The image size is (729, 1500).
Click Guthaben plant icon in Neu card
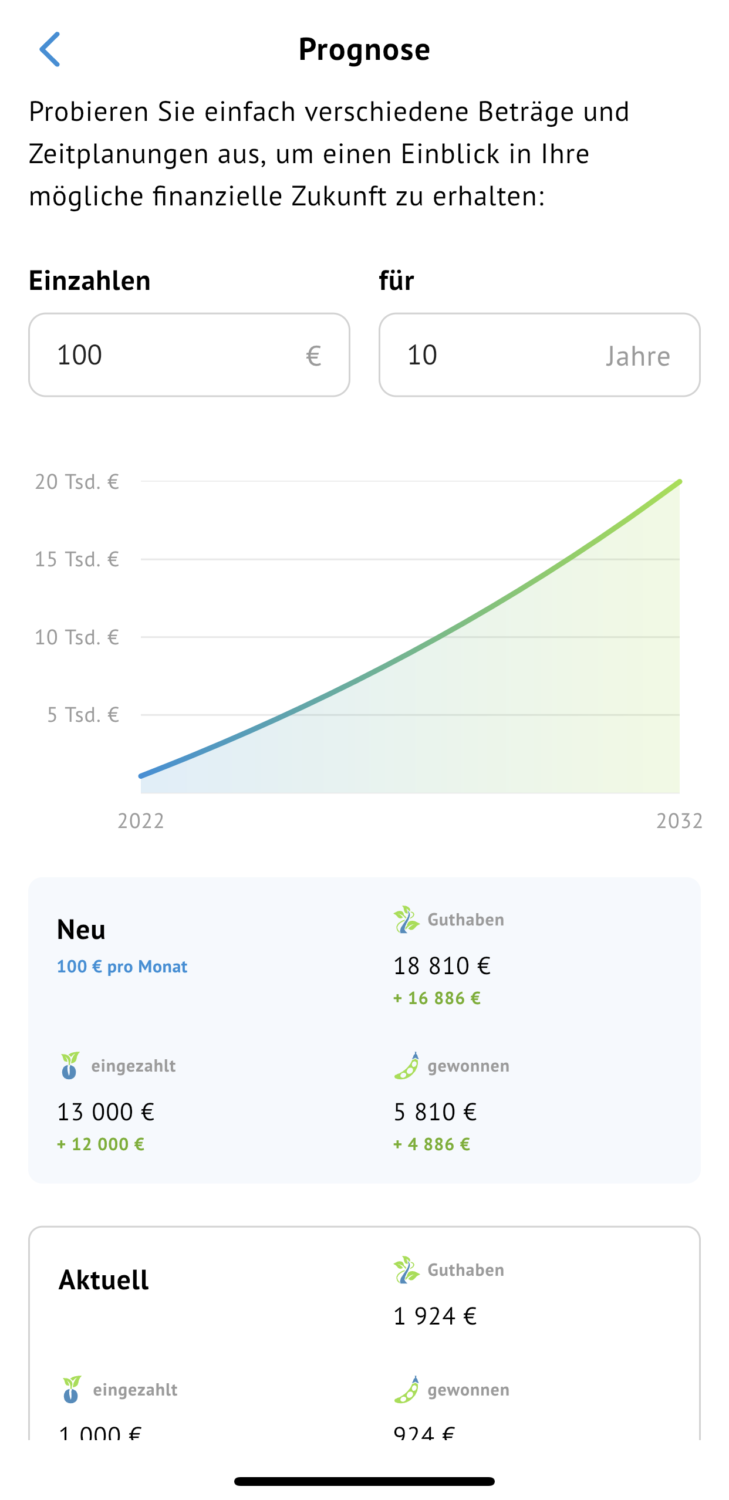[406, 920]
